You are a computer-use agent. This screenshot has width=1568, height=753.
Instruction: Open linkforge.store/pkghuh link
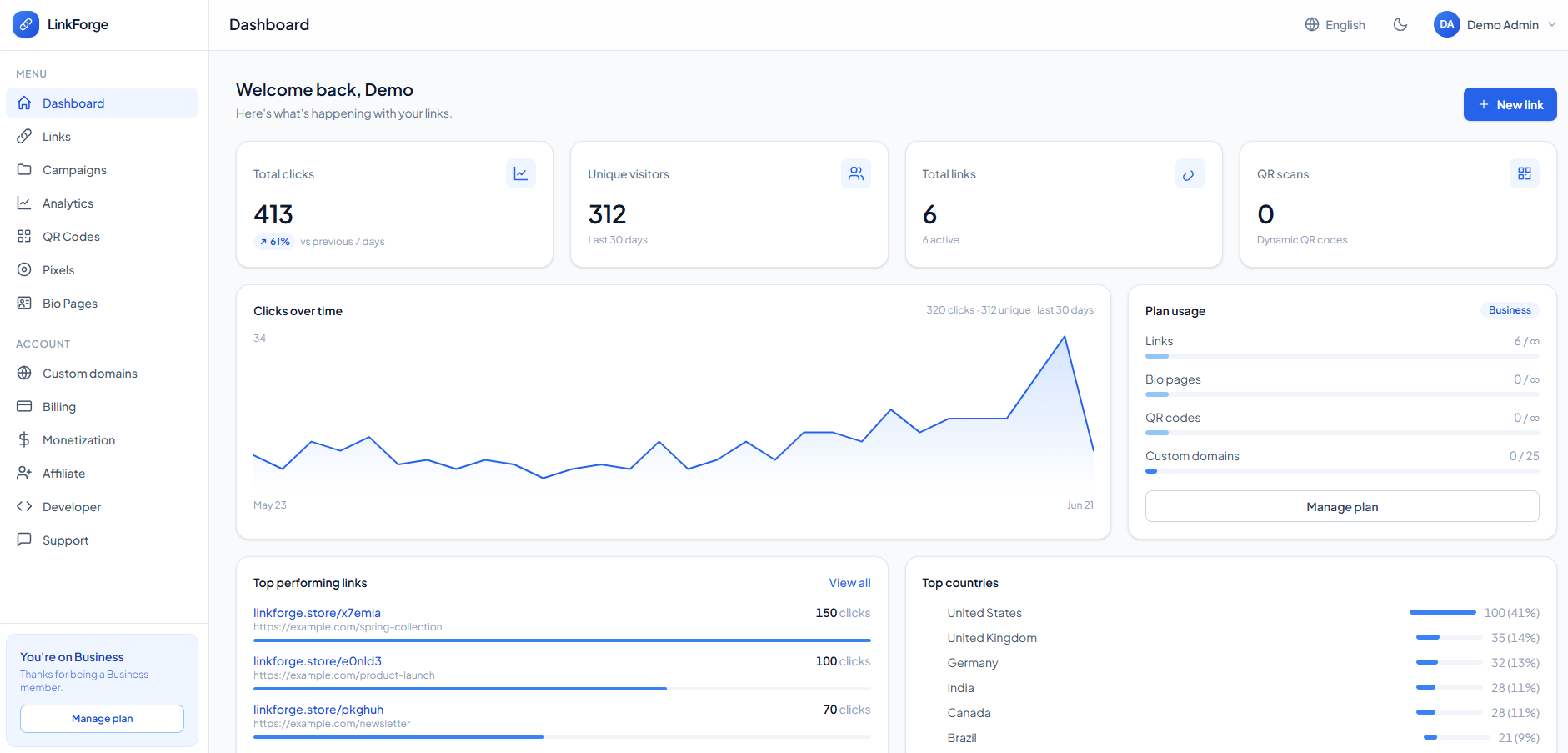point(318,709)
